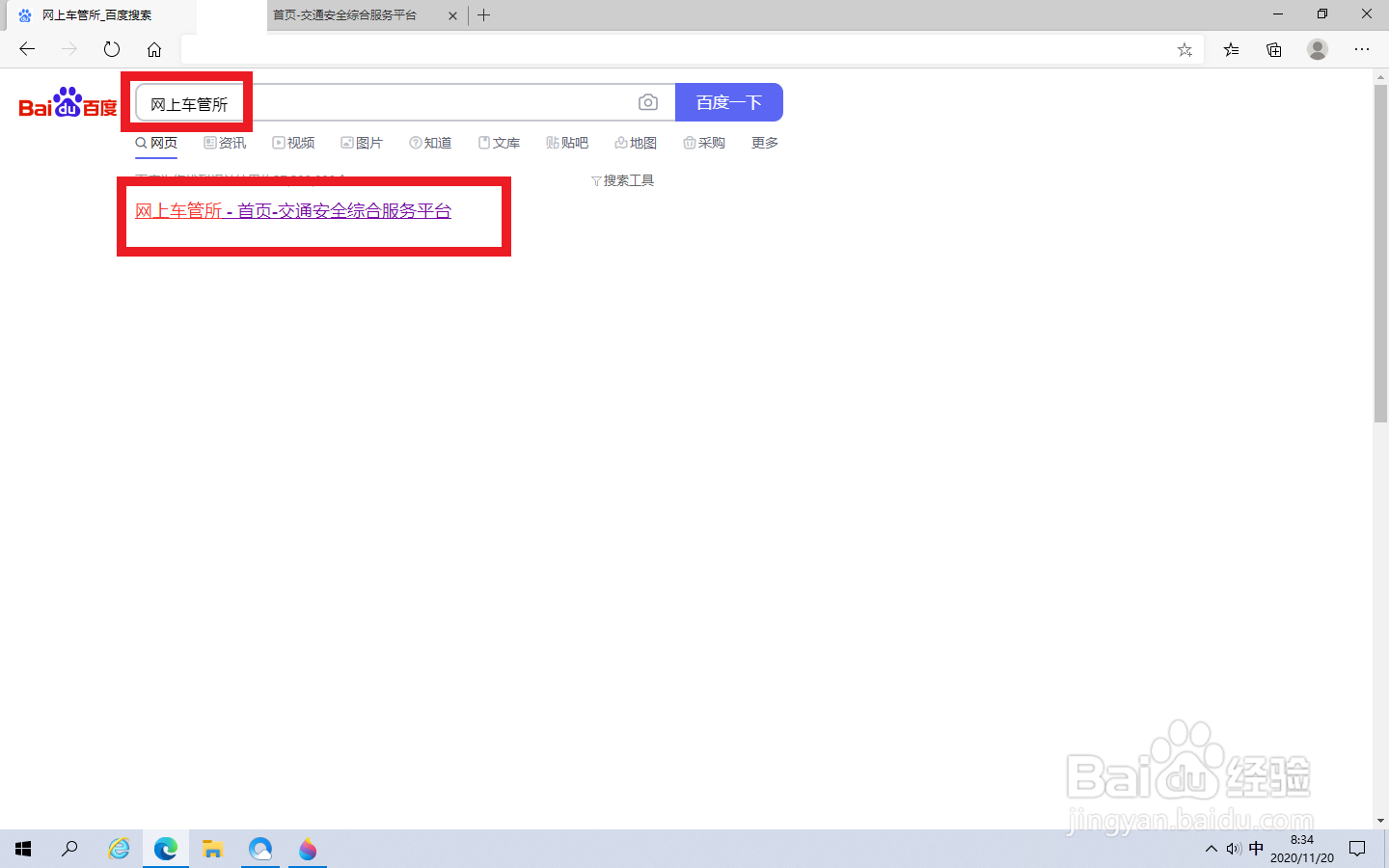Open the Windows Start menu
The image size is (1389, 868).
click(x=23, y=849)
